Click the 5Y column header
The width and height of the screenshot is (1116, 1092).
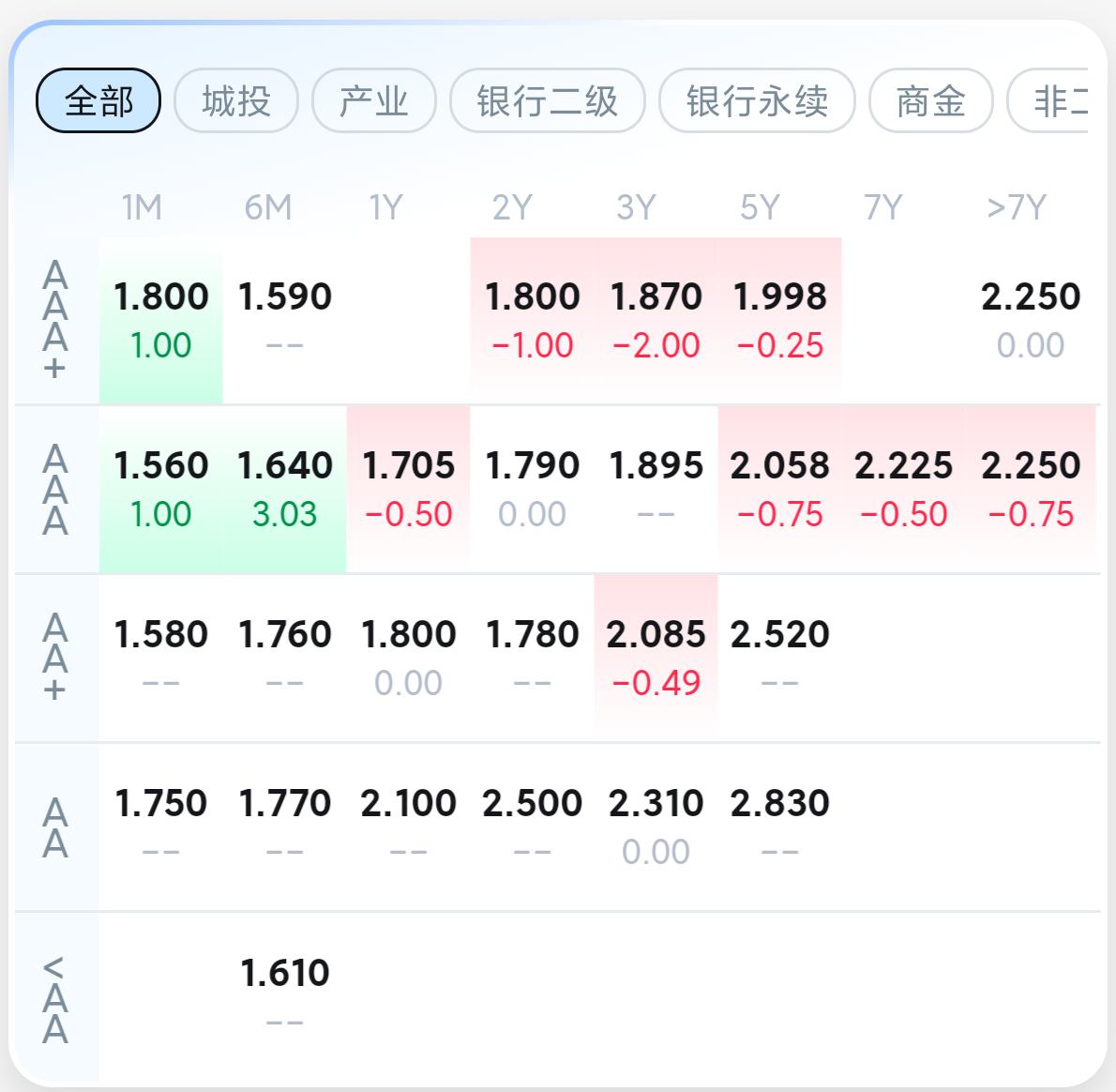[760, 207]
